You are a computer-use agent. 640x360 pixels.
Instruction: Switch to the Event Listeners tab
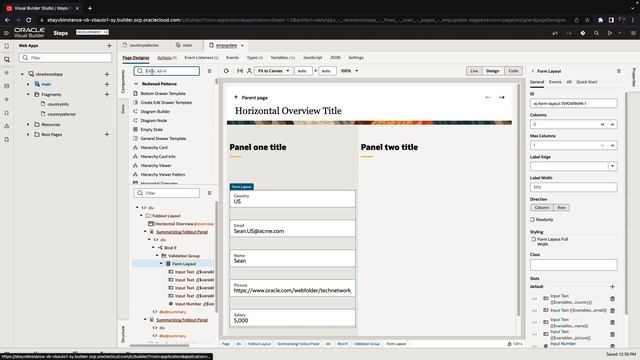201,58
